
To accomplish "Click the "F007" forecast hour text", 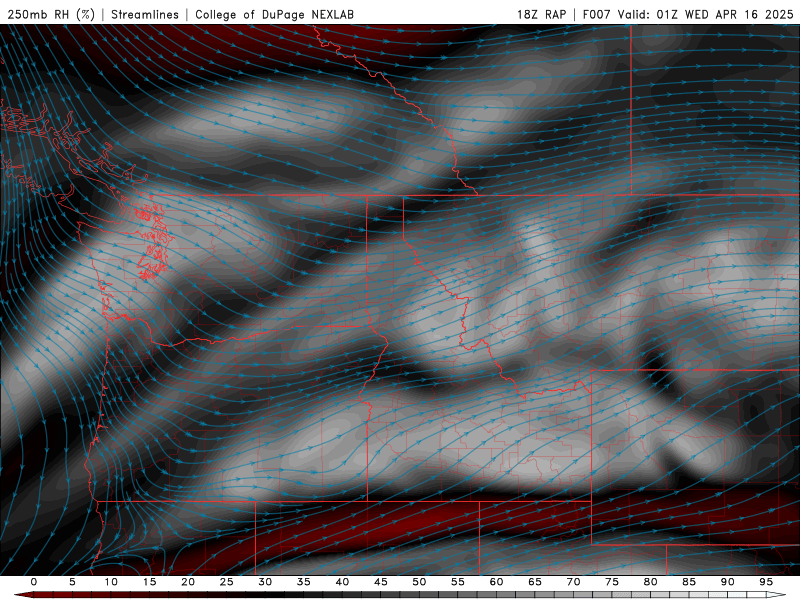I will click(596, 14).
